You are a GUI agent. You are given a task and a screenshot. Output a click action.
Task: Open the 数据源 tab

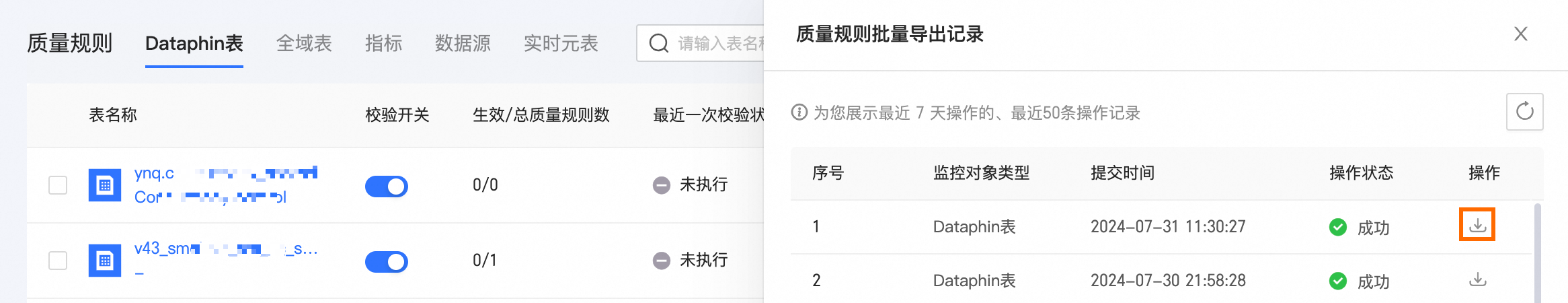click(x=463, y=44)
